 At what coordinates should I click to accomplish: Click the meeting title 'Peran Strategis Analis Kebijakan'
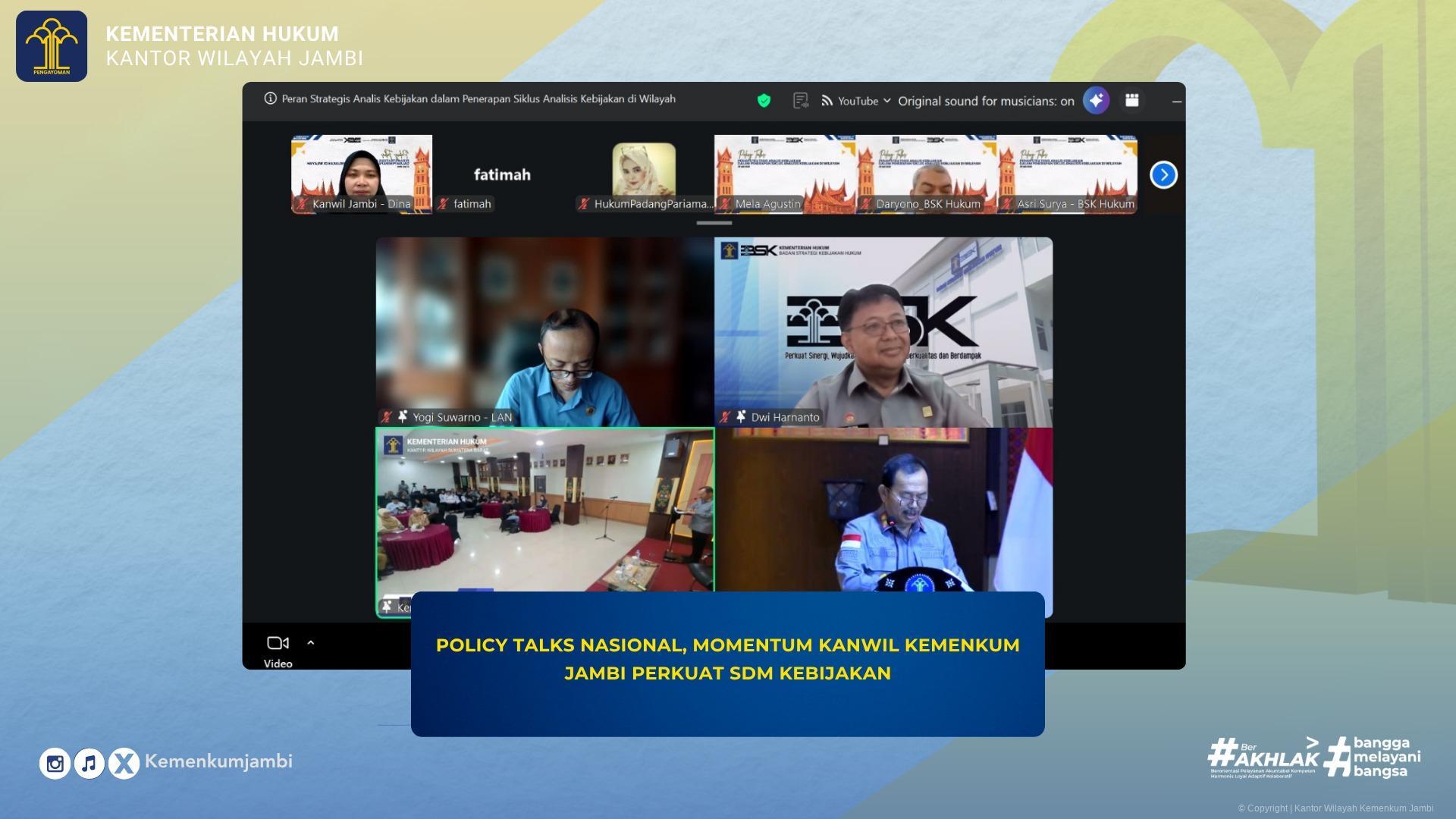(x=479, y=99)
